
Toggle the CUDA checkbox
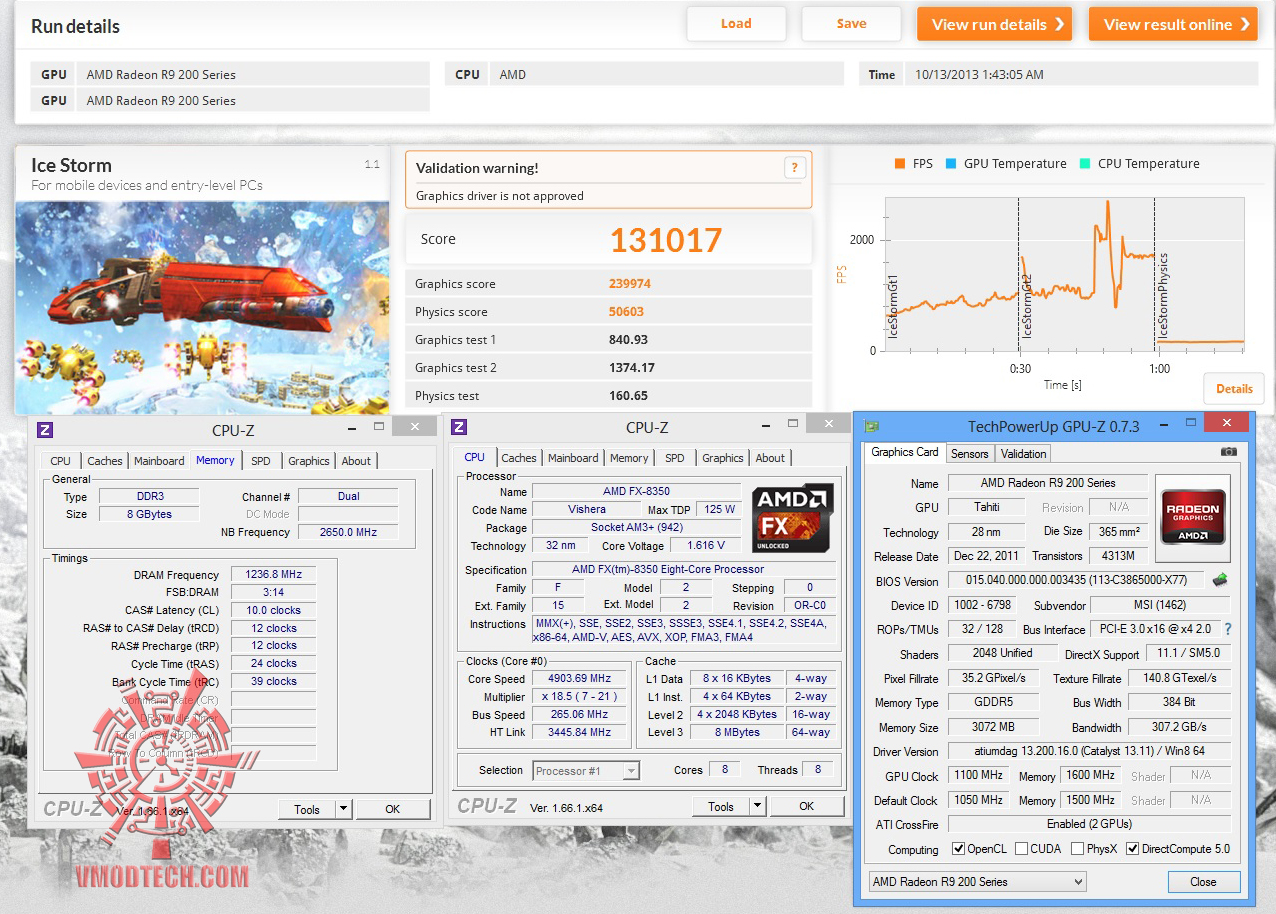(1021, 849)
